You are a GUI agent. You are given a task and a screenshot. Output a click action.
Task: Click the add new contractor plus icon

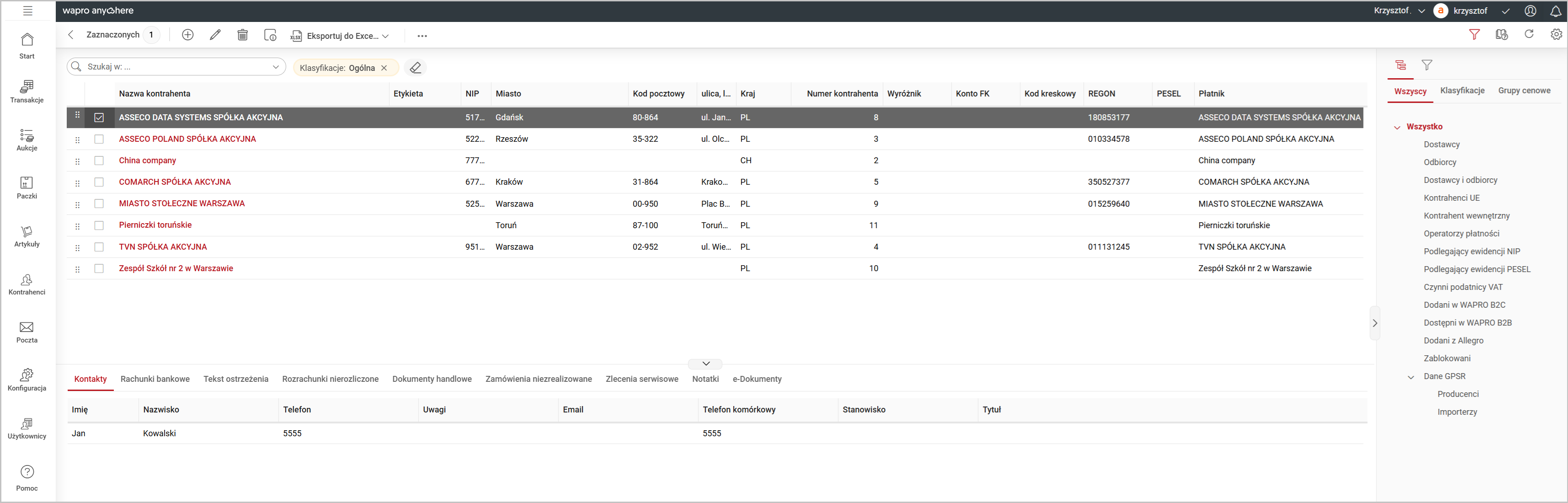(x=187, y=35)
